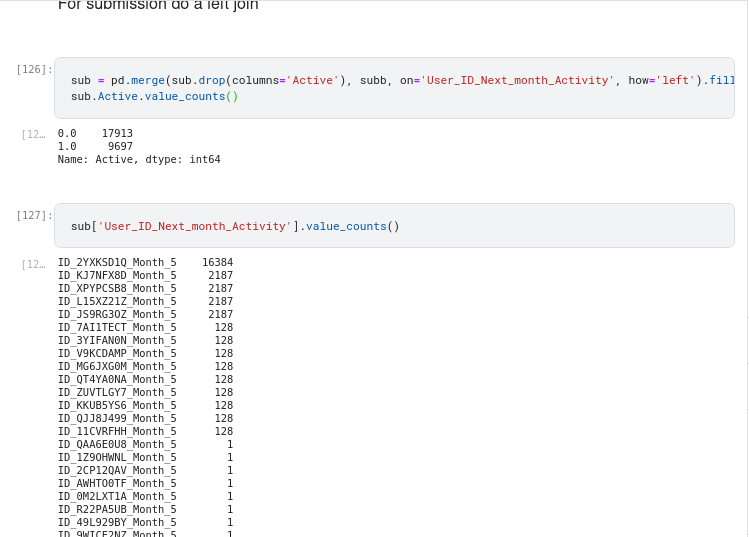Click inside code cell 126 on the pd.merge line
The width and height of the screenshot is (749, 537).
pos(400,80)
